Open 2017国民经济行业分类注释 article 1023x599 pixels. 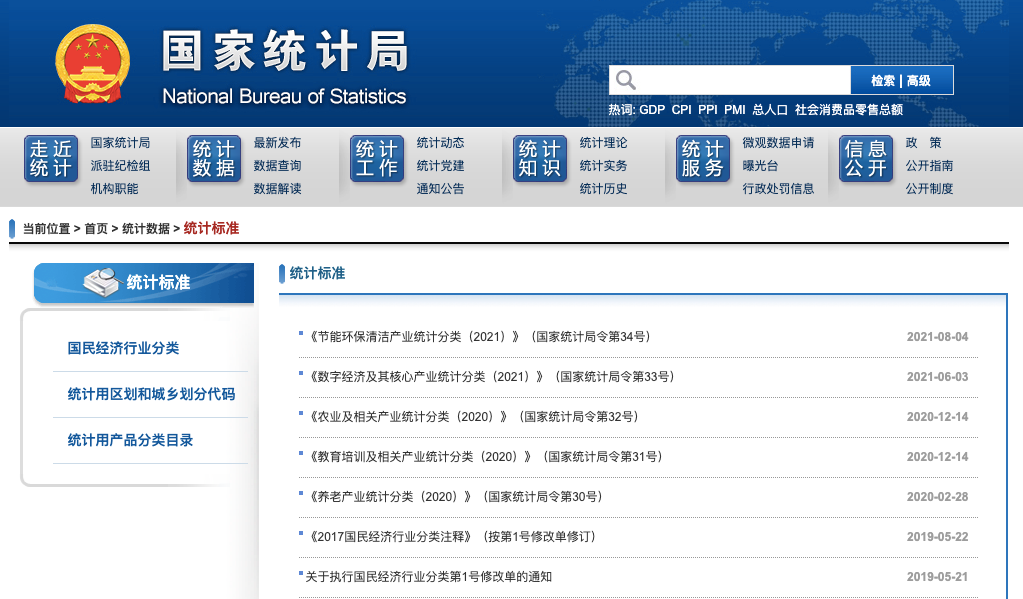pyautogui.click(x=451, y=536)
